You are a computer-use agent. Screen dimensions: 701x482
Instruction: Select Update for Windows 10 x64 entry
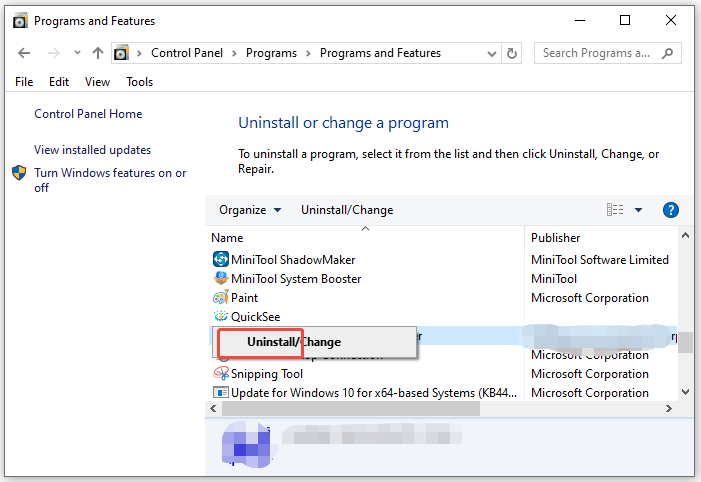point(374,393)
